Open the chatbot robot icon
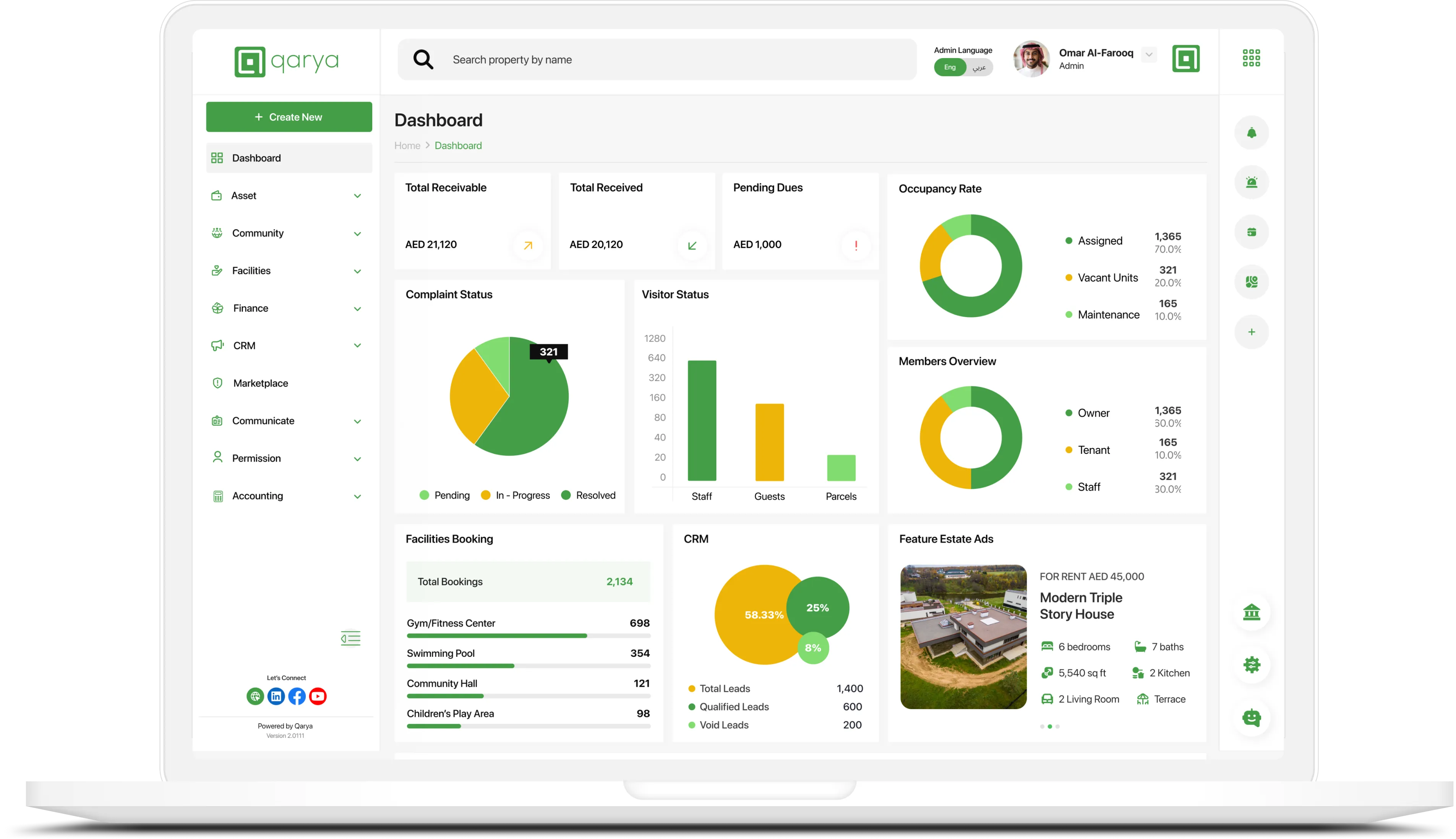 (x=1252, y=718)
